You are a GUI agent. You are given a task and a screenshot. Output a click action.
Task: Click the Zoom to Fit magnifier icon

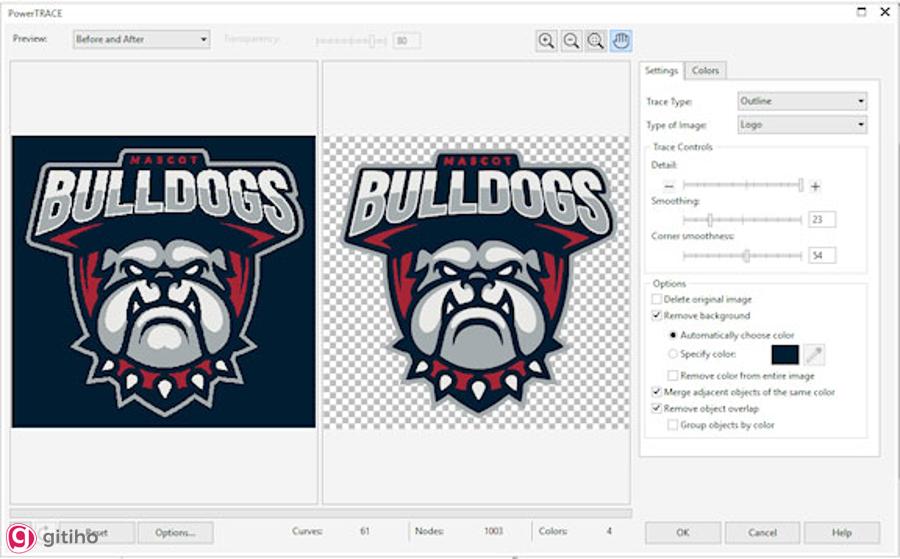tap(596, 41)
